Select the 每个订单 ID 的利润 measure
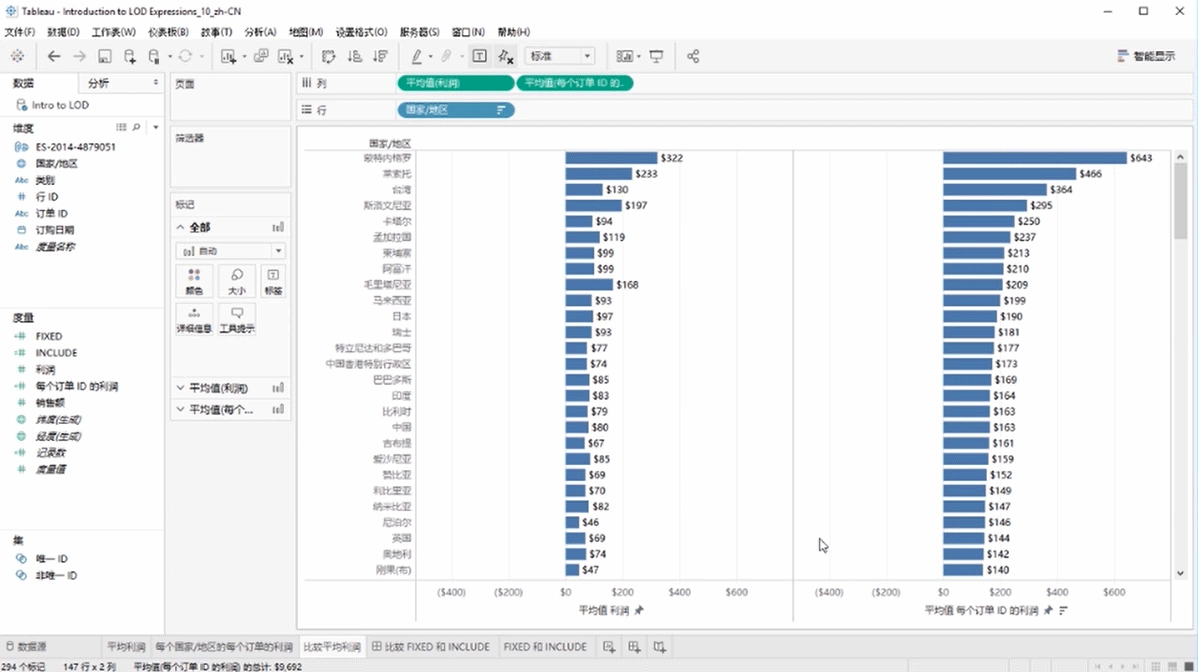The height and width of the screenshot is (672, 1198). (x=76, y=386)
